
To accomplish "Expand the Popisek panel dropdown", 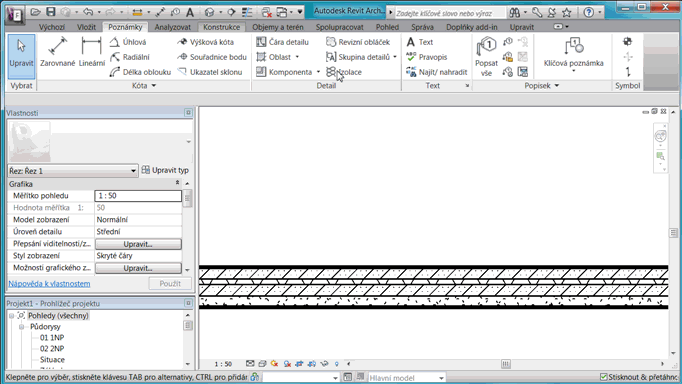I will (x=557, y=86).
